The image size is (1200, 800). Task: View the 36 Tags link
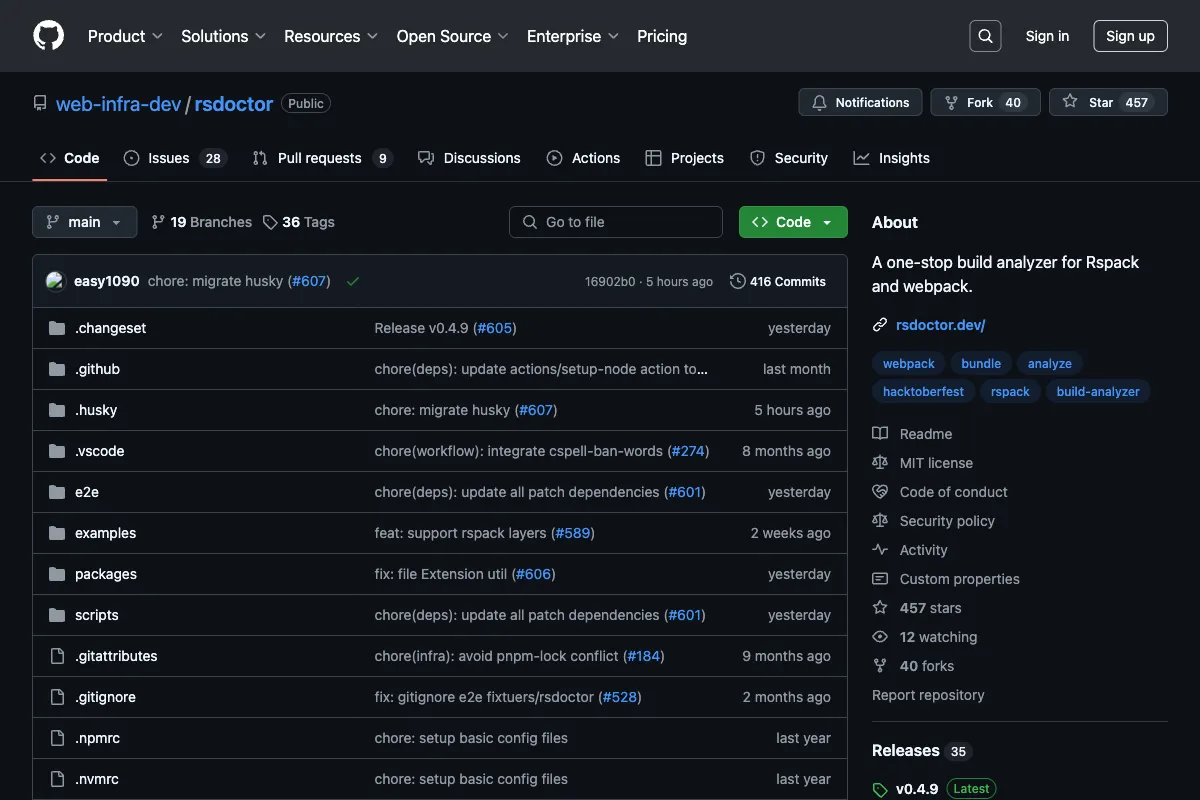click(298, 222)
